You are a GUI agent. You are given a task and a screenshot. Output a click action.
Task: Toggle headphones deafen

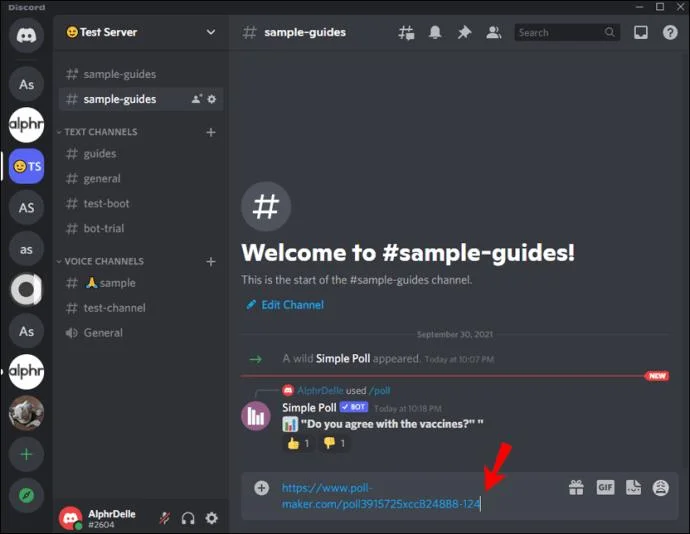188,518
